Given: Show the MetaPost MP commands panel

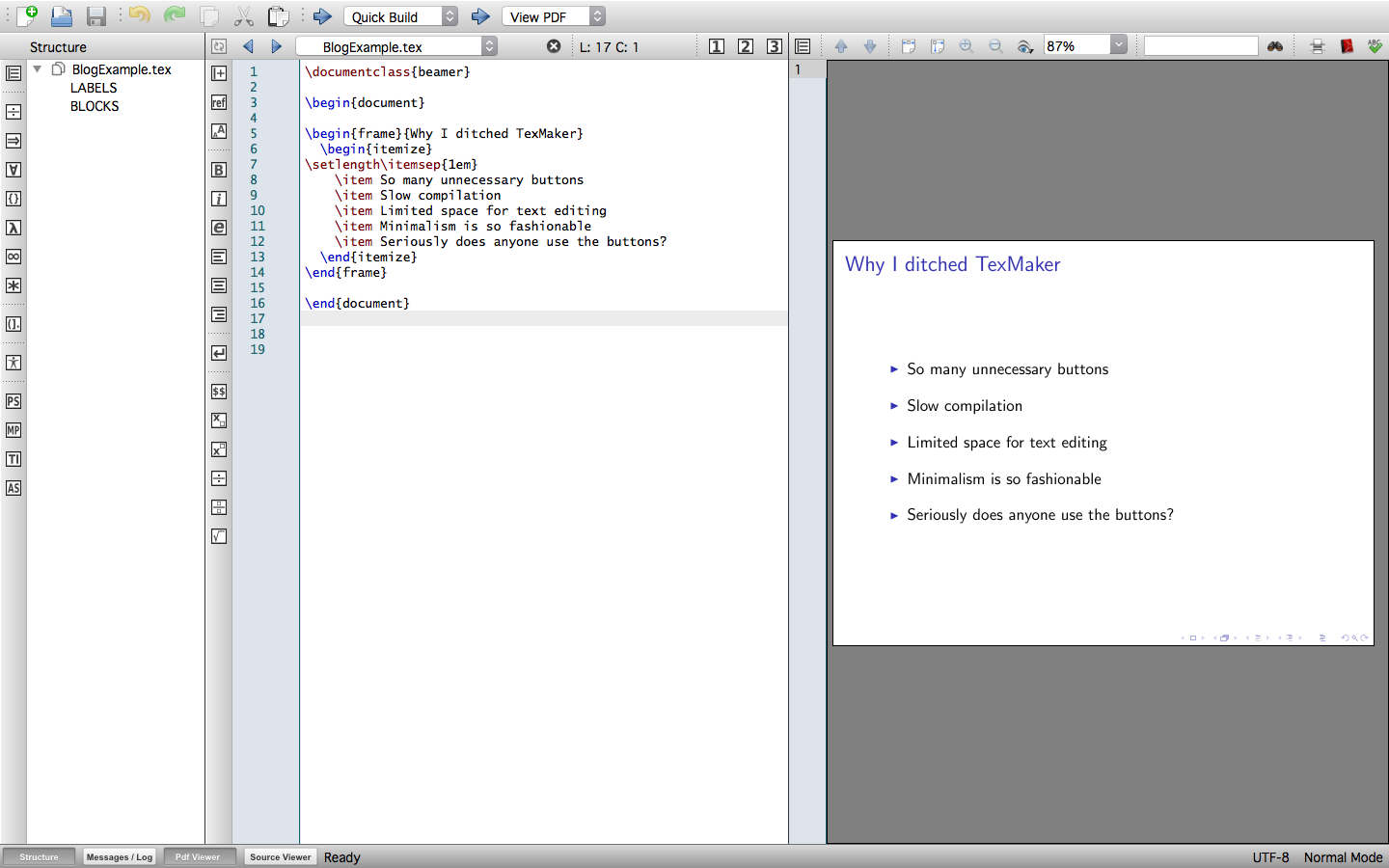Looking at the screenshot, I should [x=14, y=430].
